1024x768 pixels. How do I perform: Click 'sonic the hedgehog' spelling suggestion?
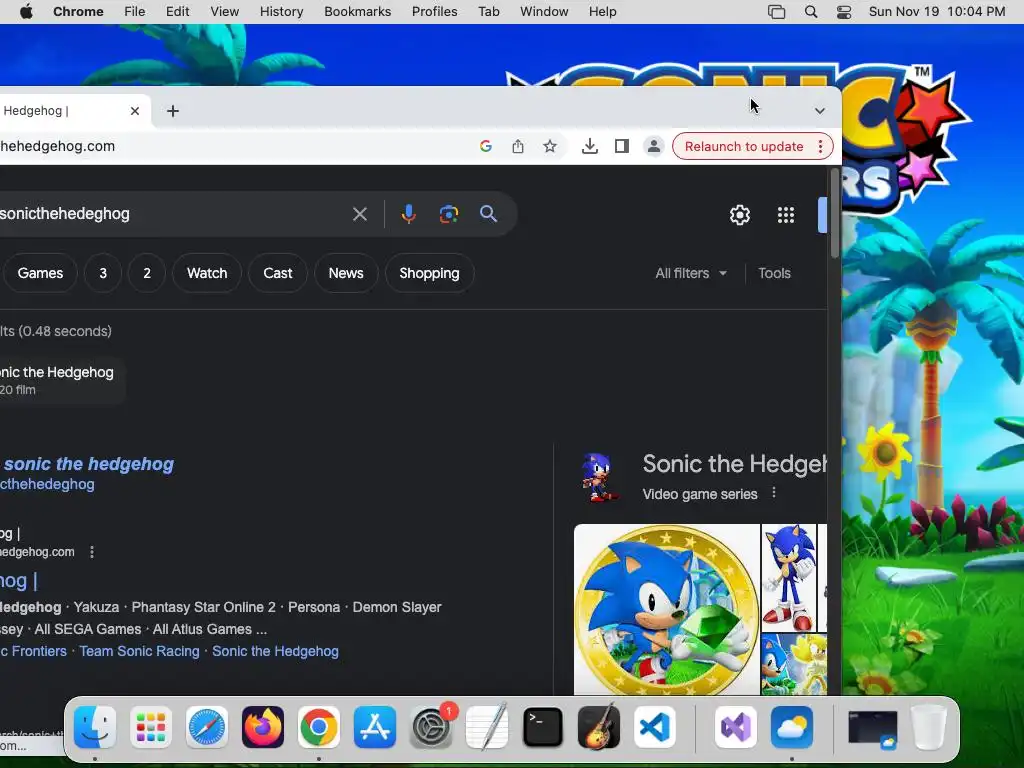click(x=89, y=464)
